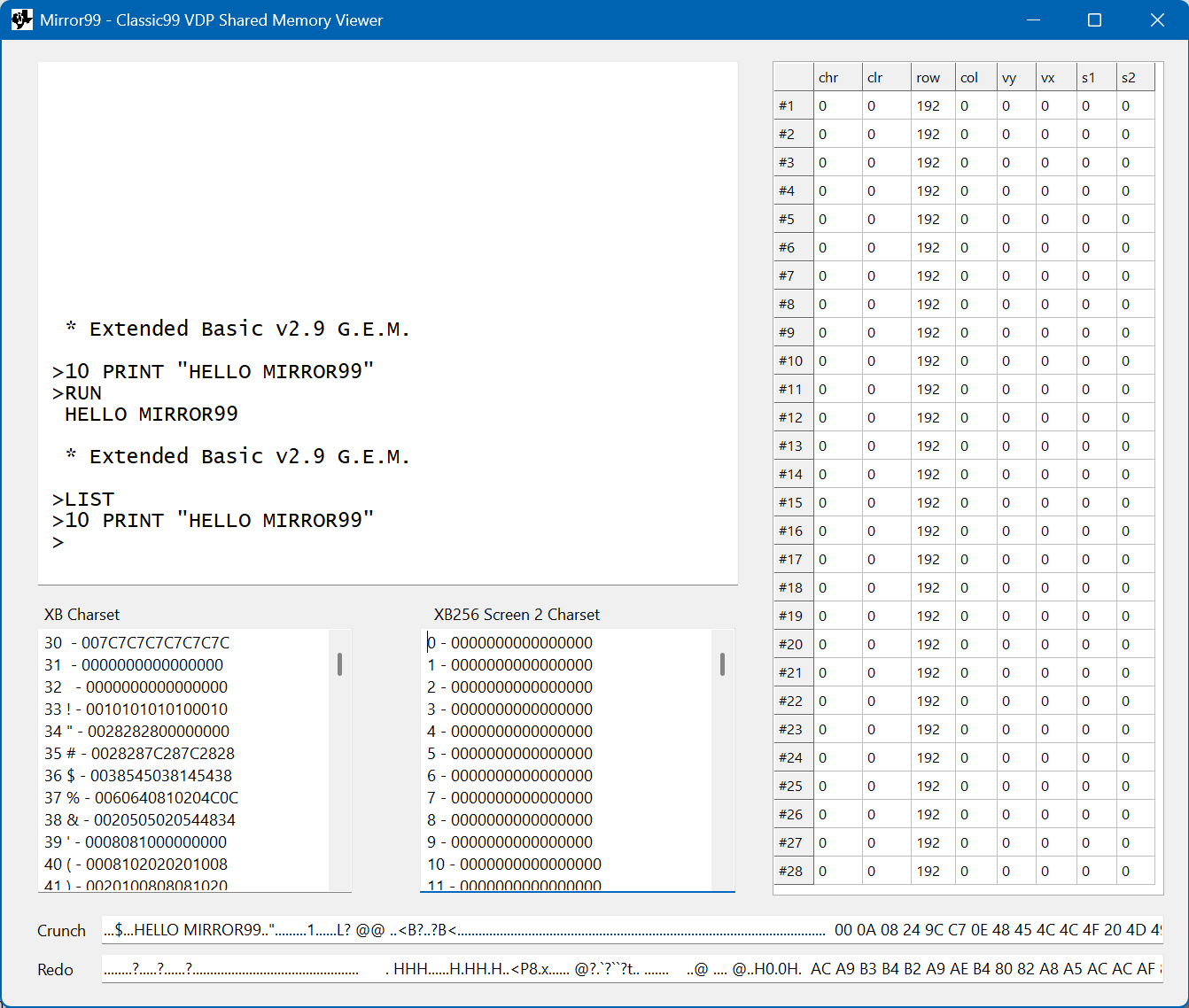
Task: Select sprite row header #1
Action: point(794,105)
